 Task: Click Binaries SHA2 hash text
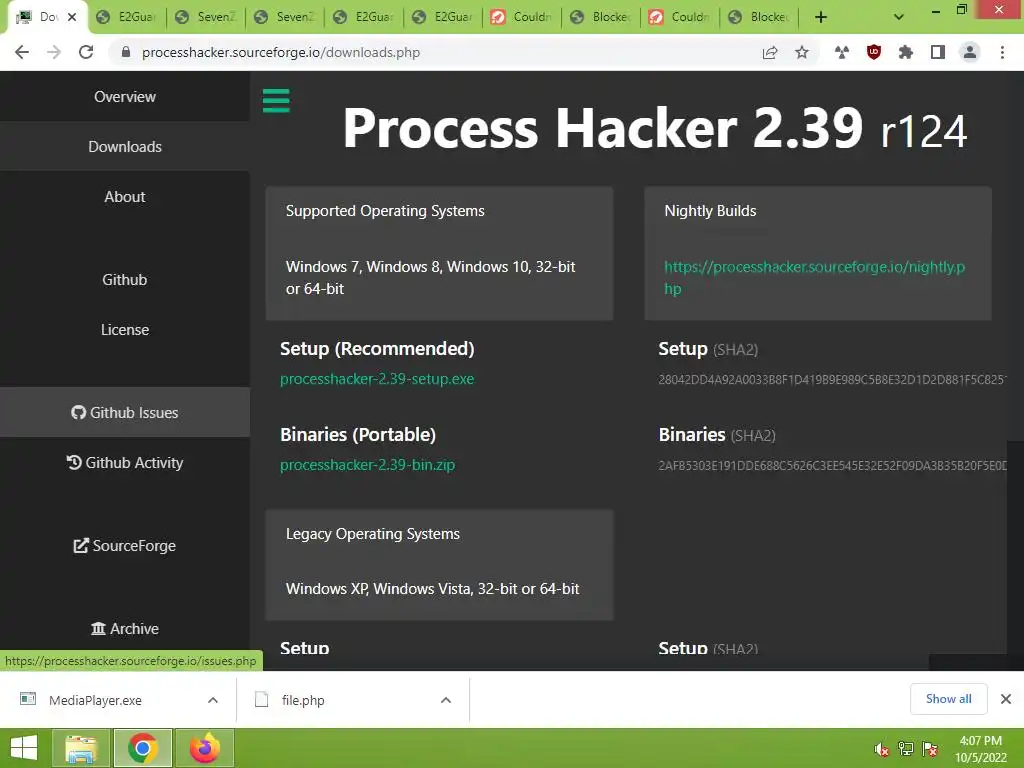pos(833,466)
